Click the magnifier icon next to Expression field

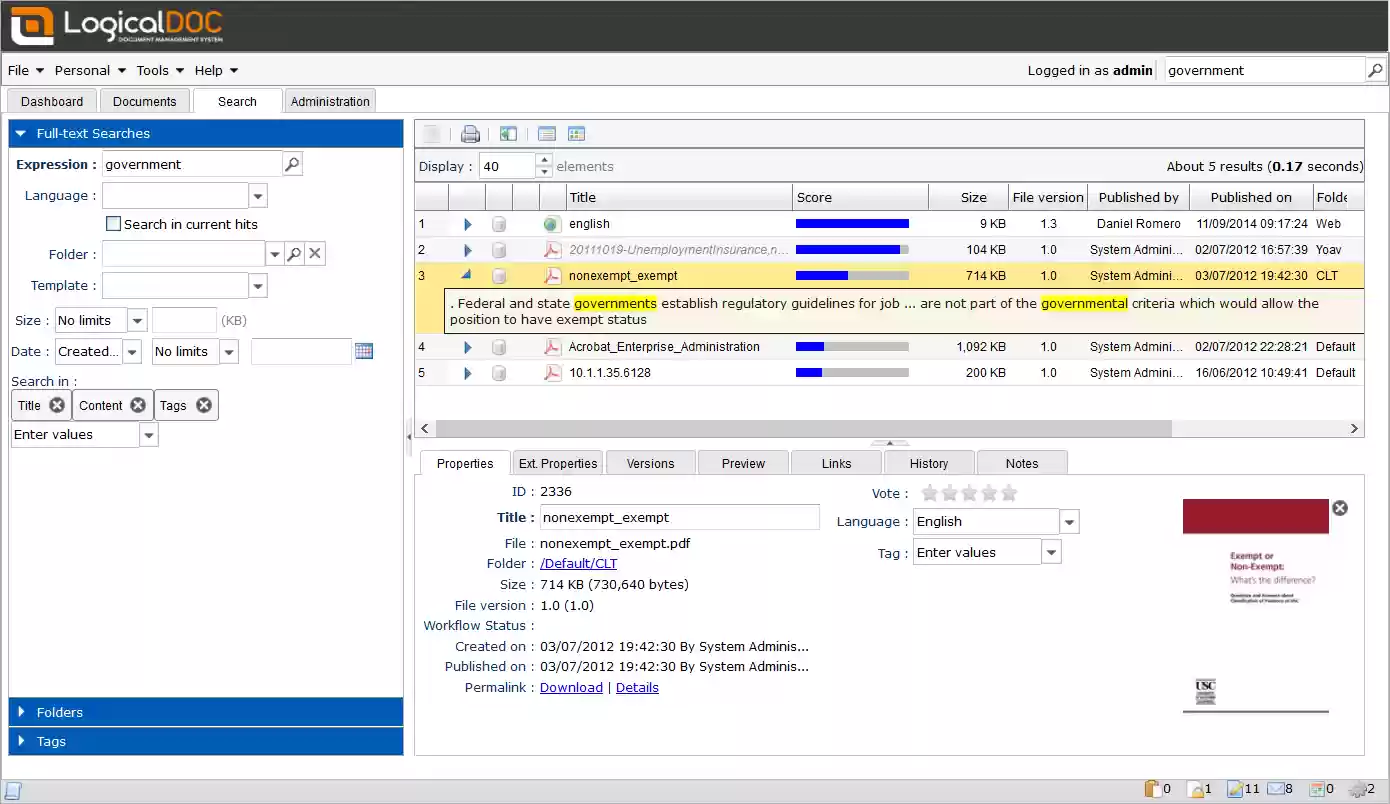point(291,163)
